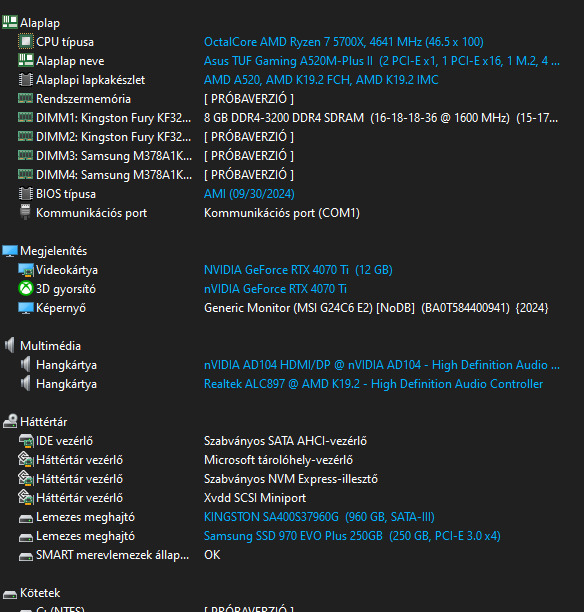This screenshot has height=612, width=584.
Task: Click icon of Microsoft tárolóhely-vezérlő row
Action: coord(26,459)
